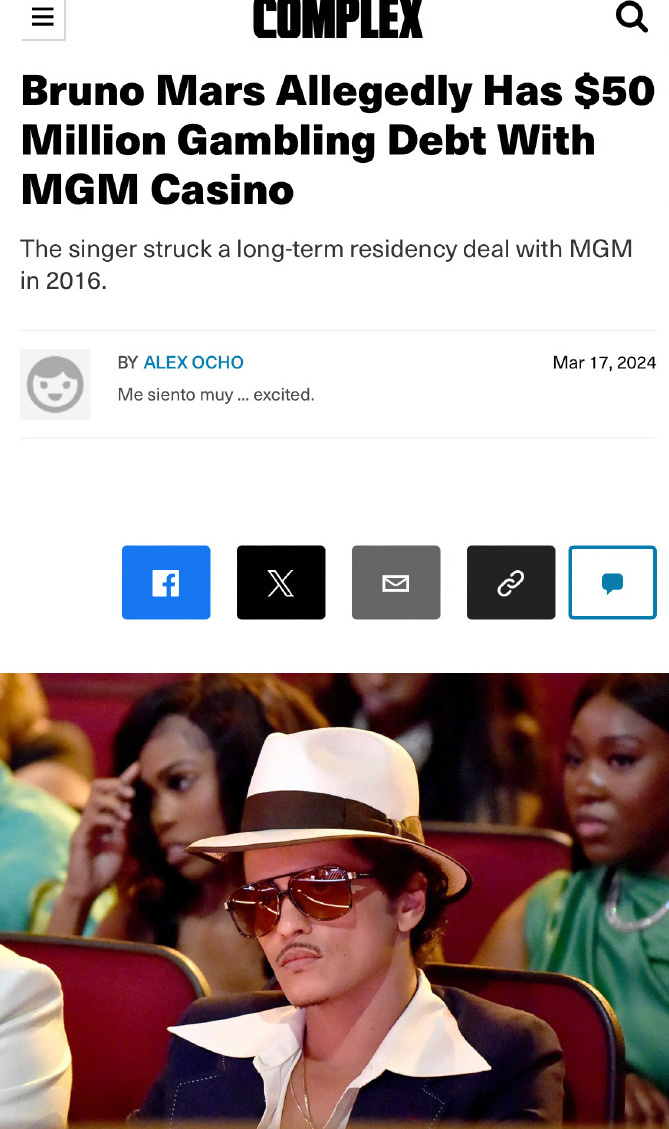The height and width of the screenshot is (1129, 669).
Task: Open comments with speech bubble icon
Action: [x=612, y=583]
